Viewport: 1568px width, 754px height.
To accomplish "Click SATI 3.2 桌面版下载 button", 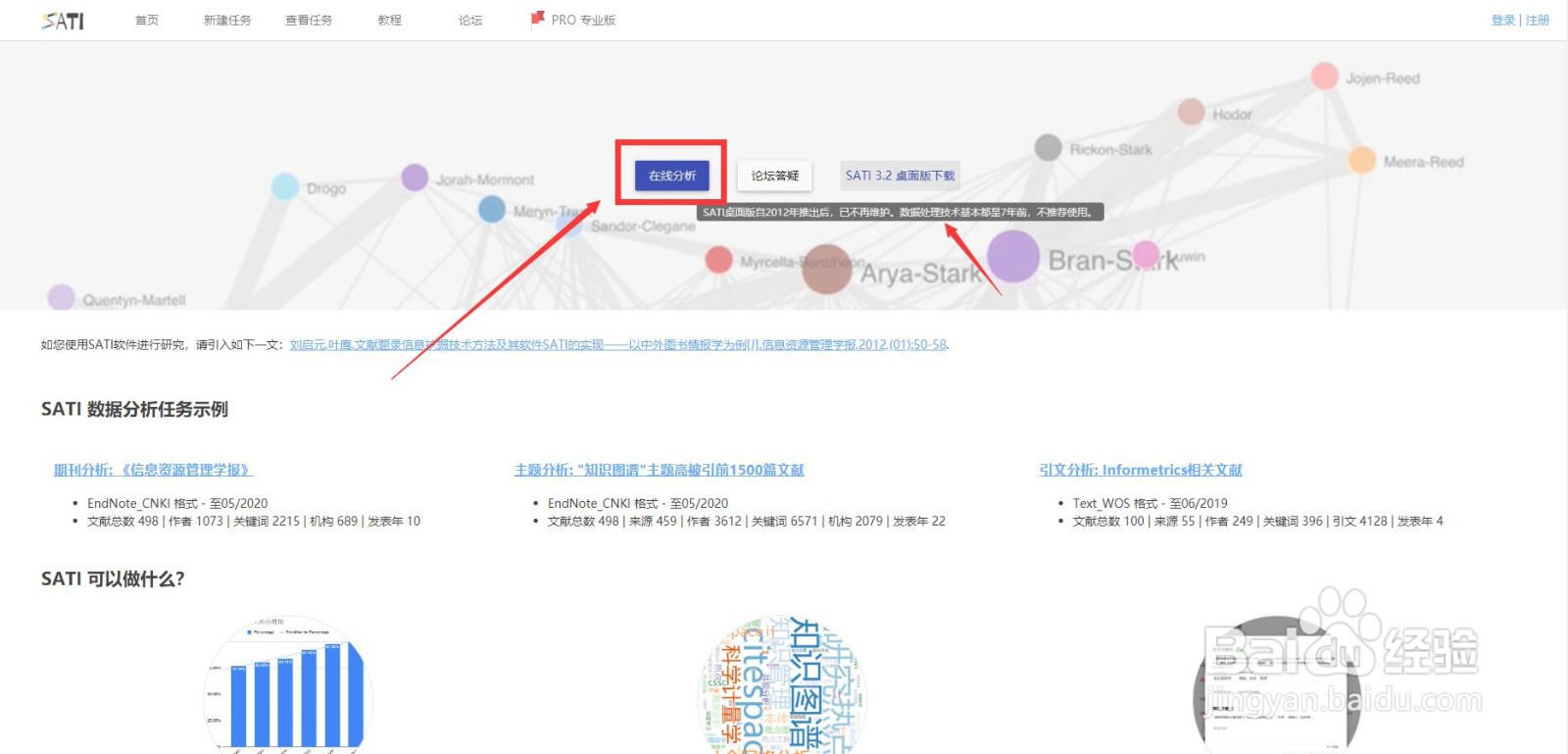I will [x=900, y=176].
